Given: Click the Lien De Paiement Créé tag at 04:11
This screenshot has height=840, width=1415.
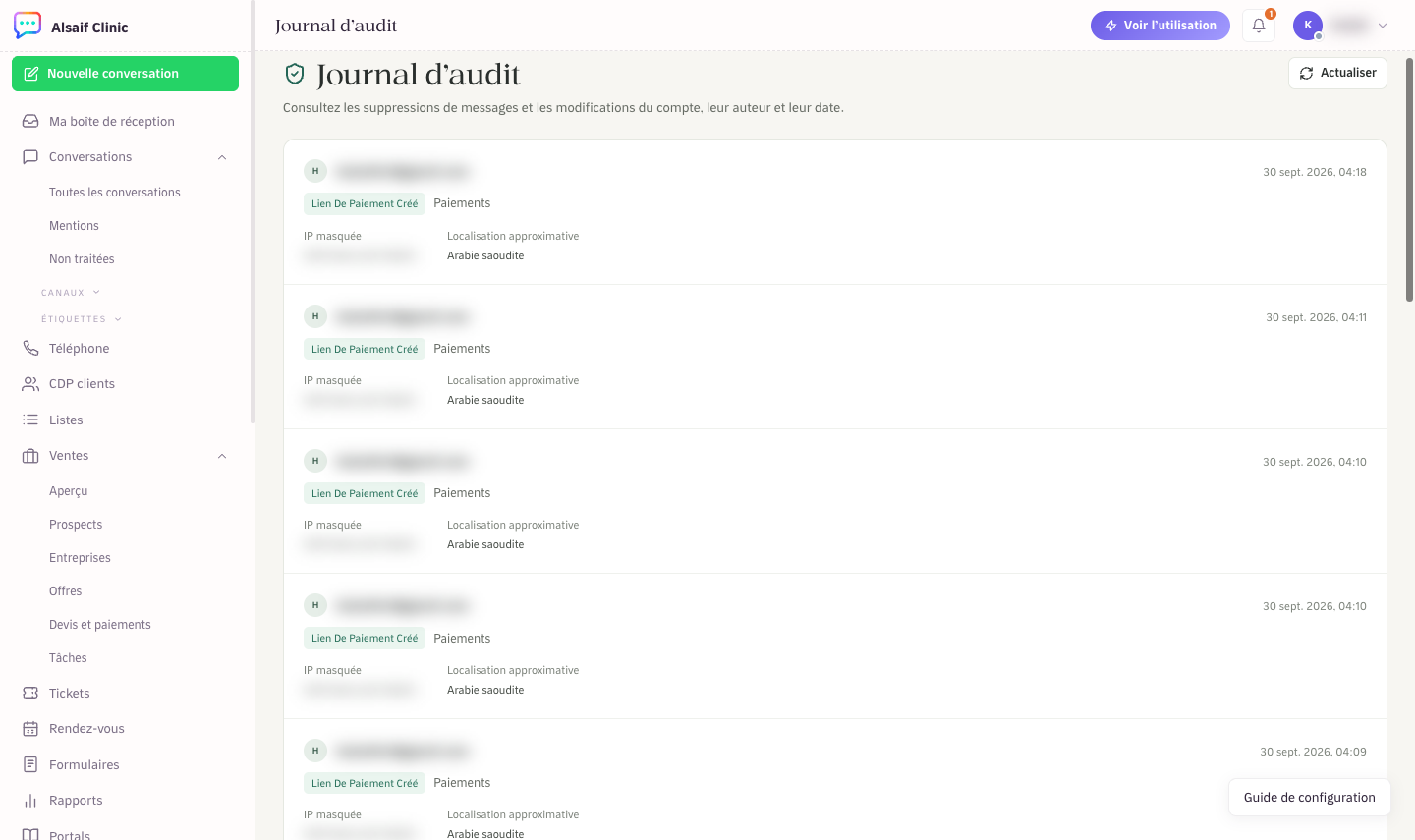Looking at the screenshot, I should click(365, 349).
